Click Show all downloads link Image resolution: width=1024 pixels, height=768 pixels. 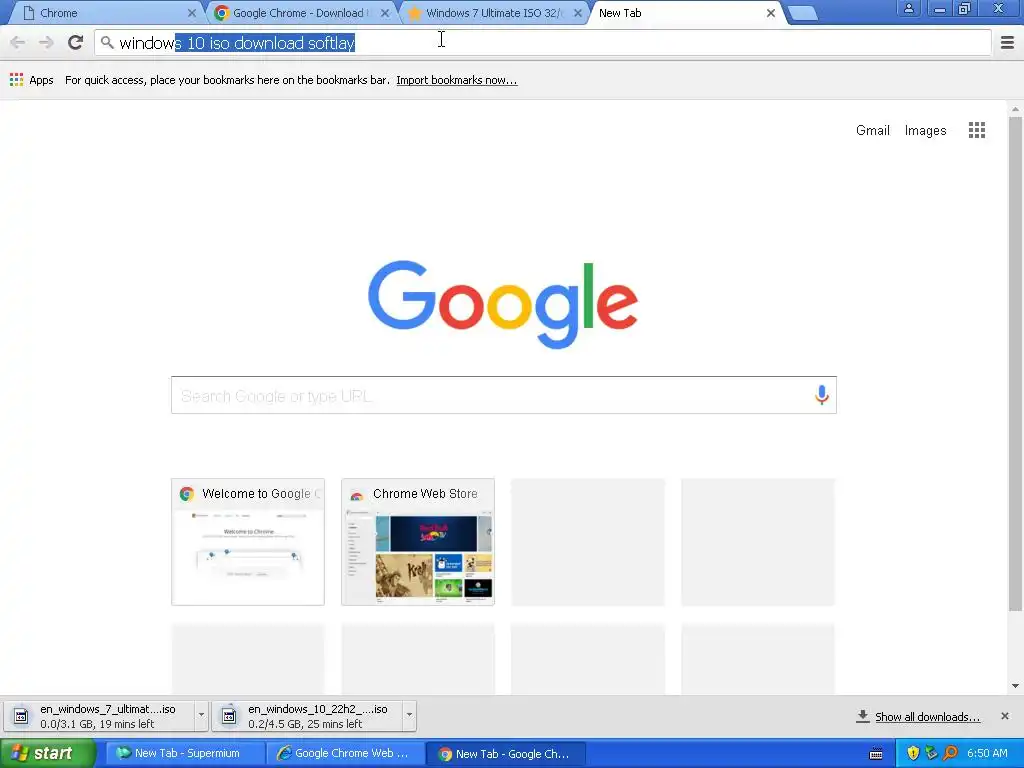927,717
